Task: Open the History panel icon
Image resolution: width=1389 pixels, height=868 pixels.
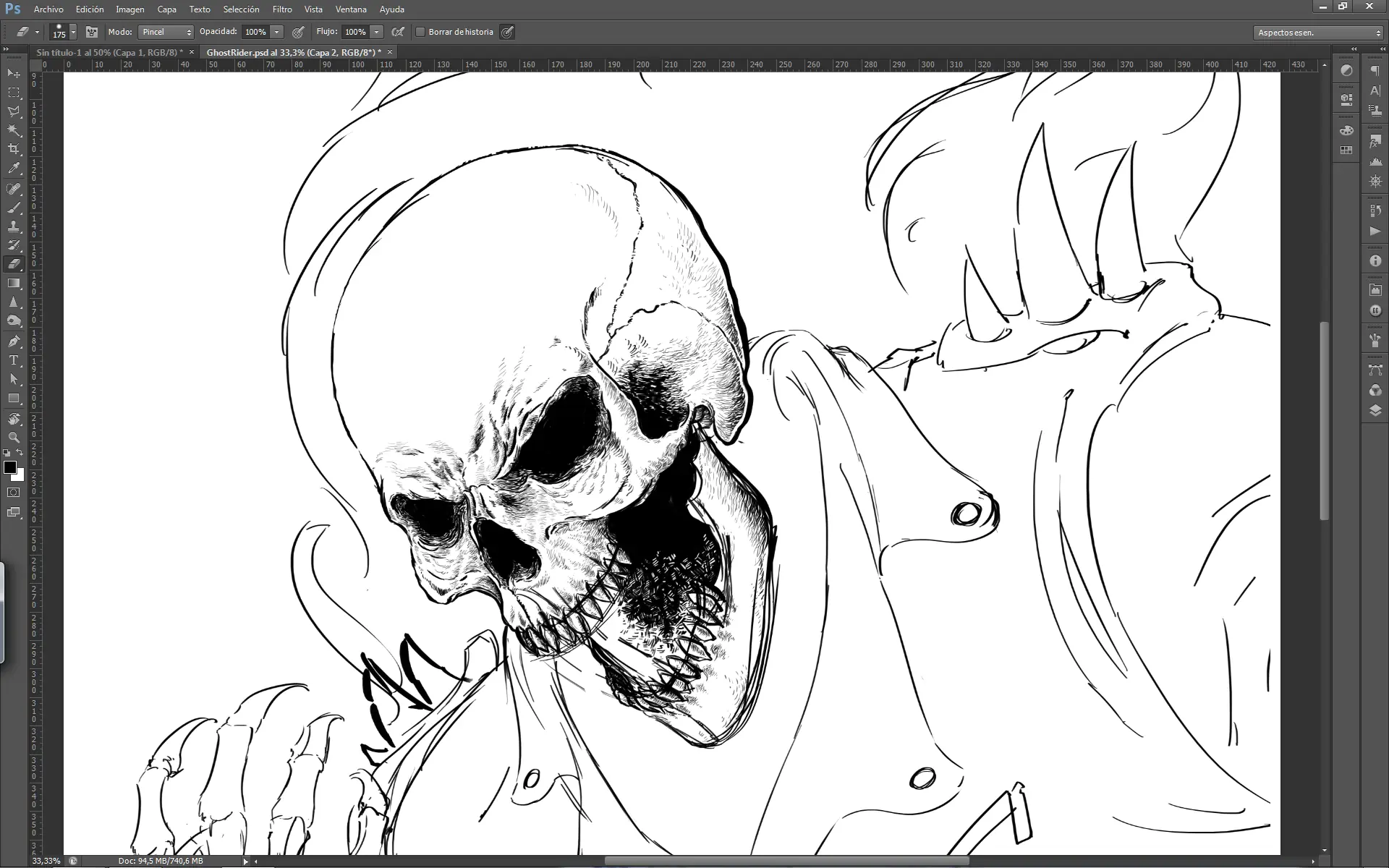Action: pyautogui.click(x=1375, y=210)
